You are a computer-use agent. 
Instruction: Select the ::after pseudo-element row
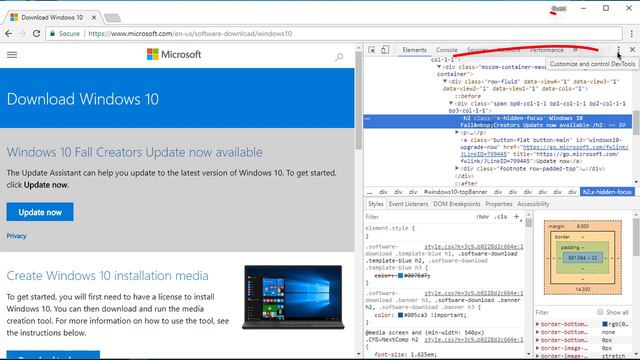[466, 183]
